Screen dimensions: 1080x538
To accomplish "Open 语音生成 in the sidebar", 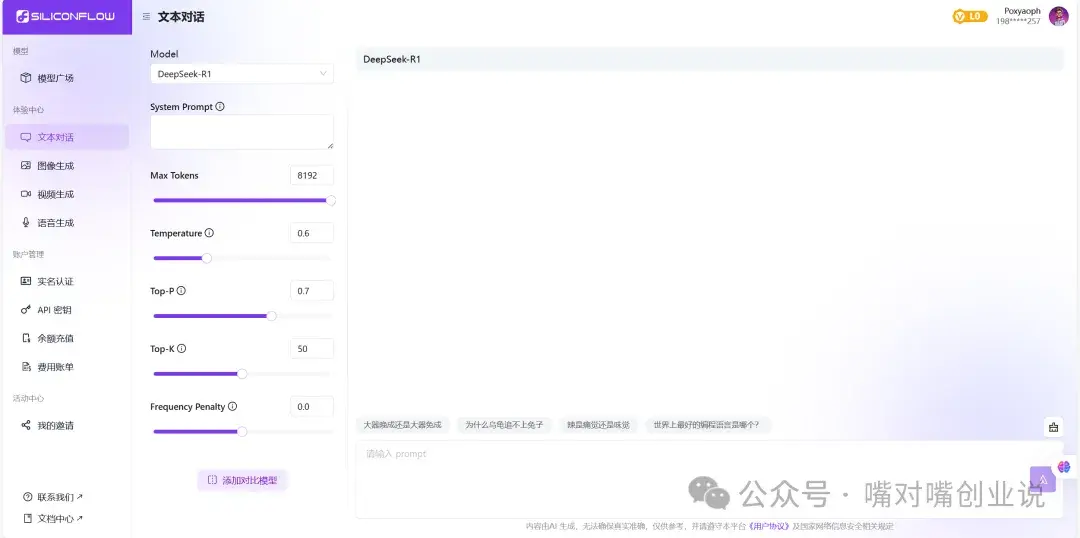I will coord(67,223).
